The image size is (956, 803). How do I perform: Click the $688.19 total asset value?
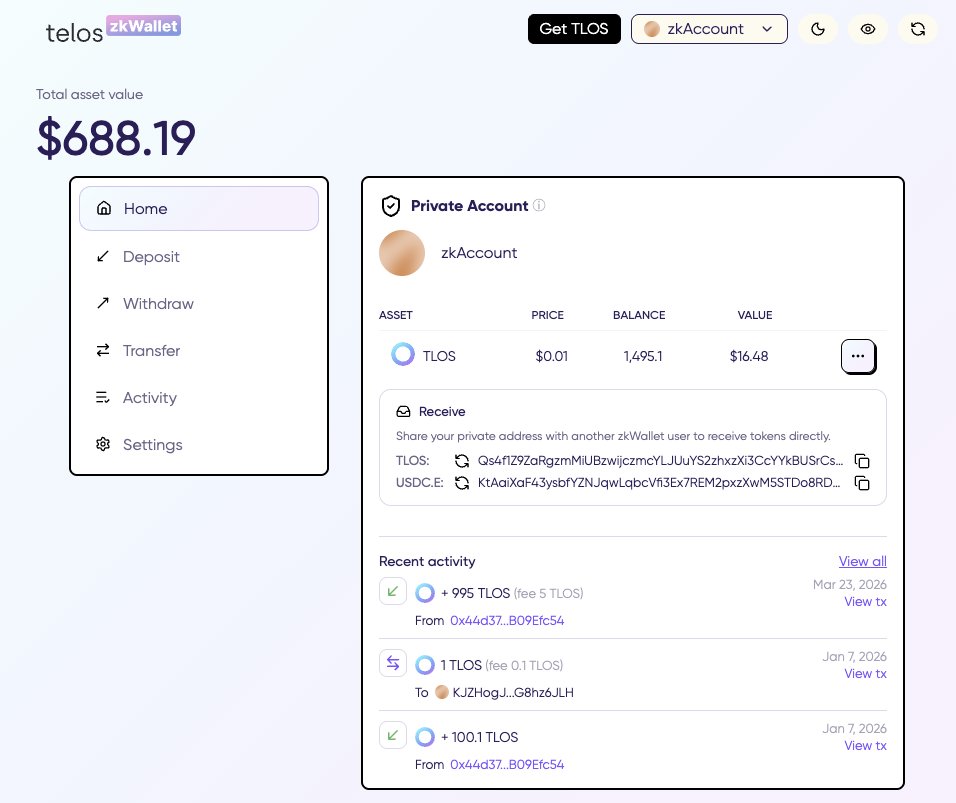pyautogui.click(x=116, y=138)
